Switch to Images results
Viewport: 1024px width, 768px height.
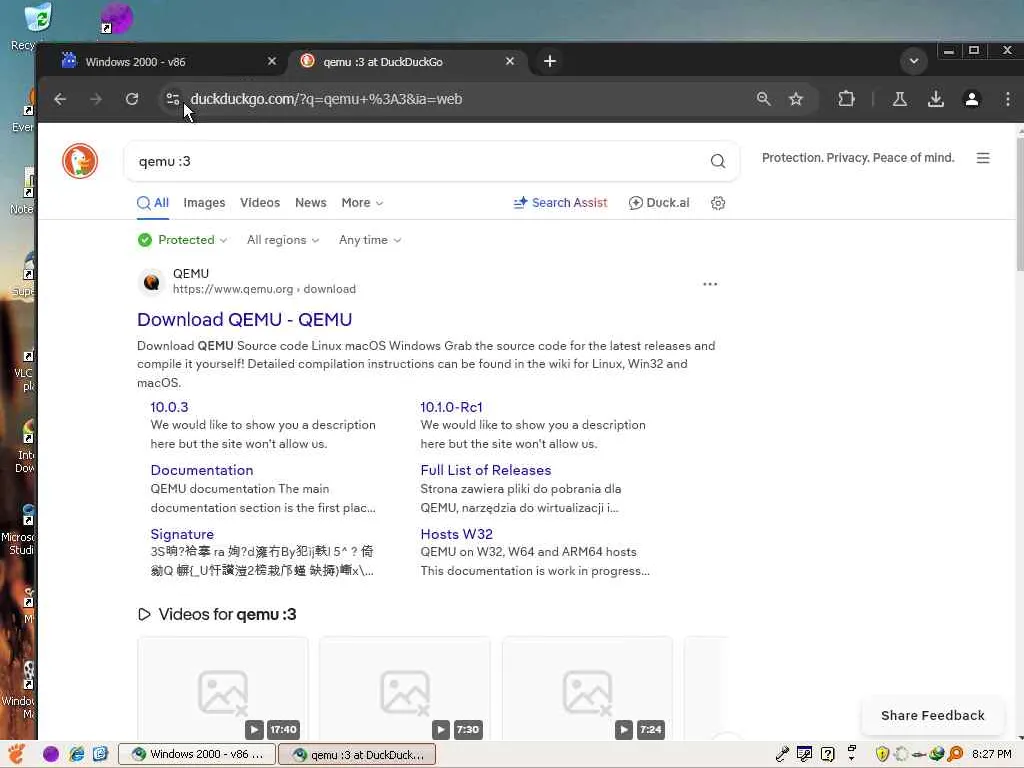pyautogui.click(x=204, y=203)
